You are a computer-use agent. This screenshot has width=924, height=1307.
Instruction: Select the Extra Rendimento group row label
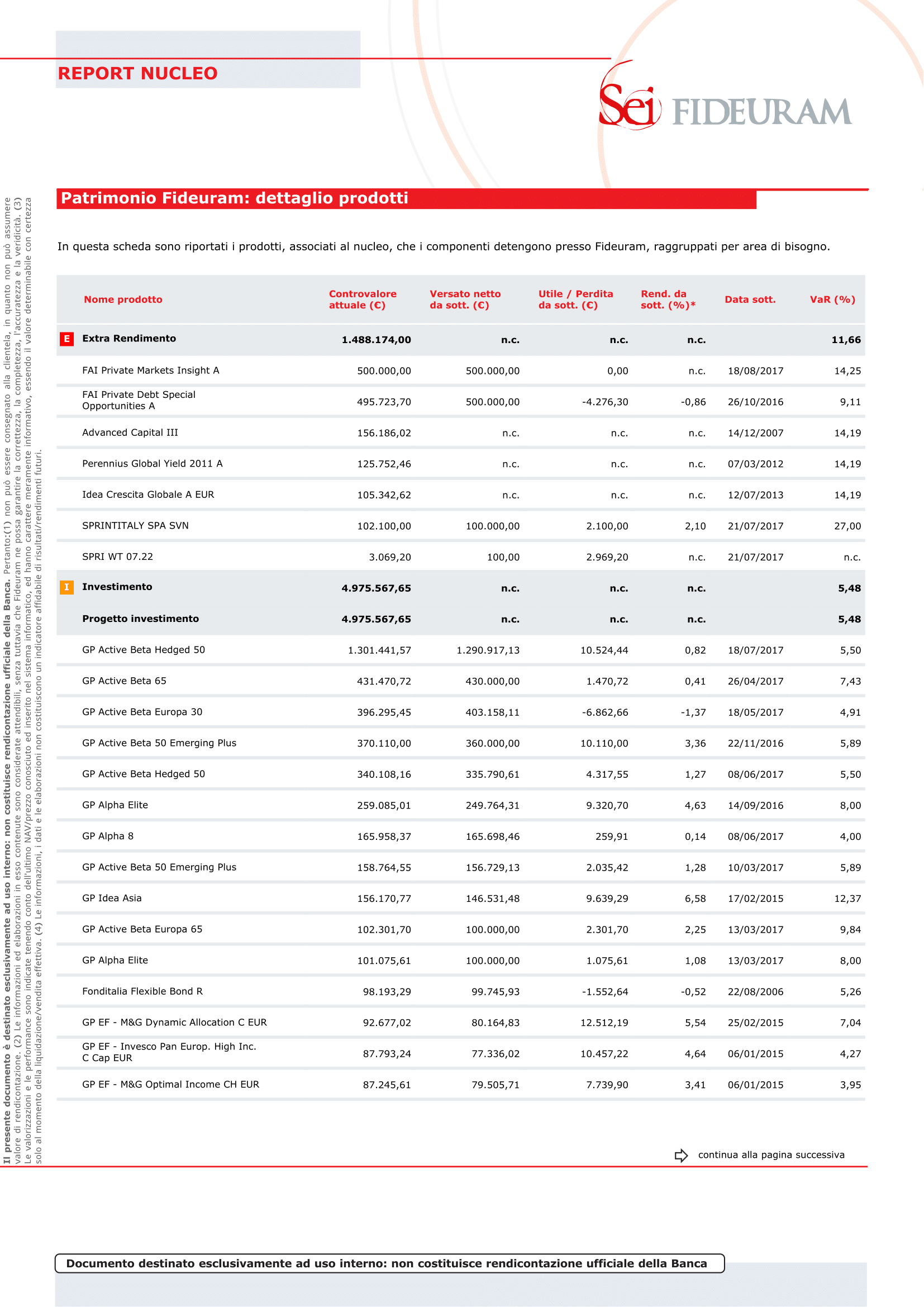[x=129, y=339]
